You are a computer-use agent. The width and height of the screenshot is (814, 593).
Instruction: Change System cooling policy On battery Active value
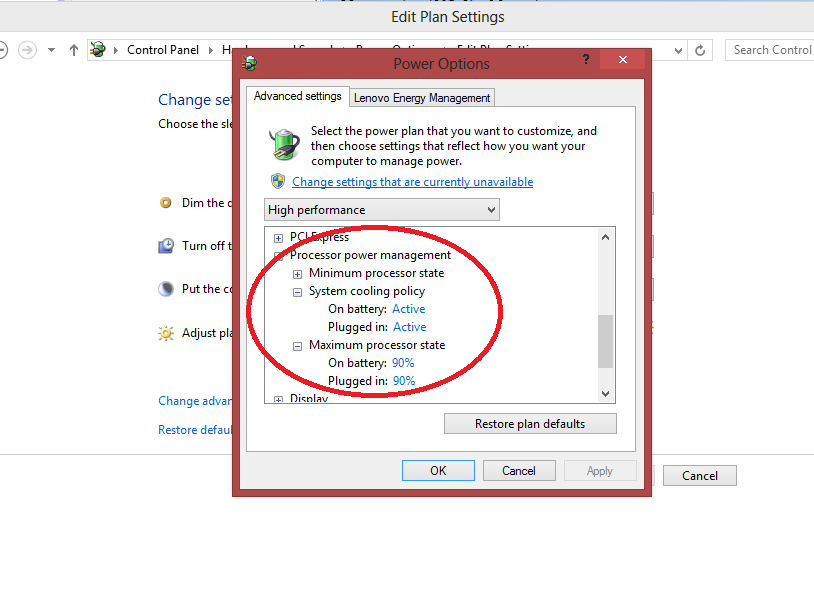(409, 309)
